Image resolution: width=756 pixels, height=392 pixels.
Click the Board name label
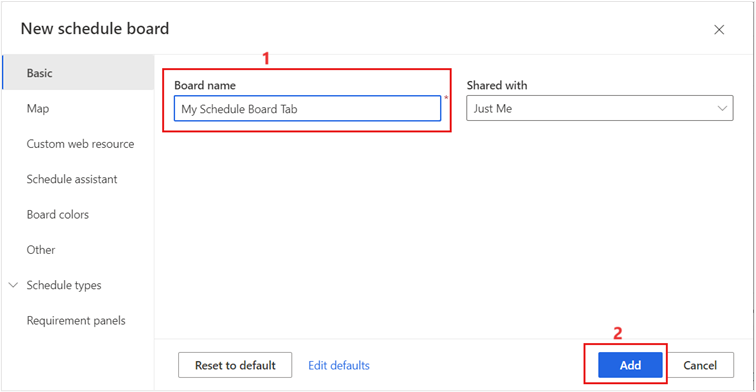[205, 85]
